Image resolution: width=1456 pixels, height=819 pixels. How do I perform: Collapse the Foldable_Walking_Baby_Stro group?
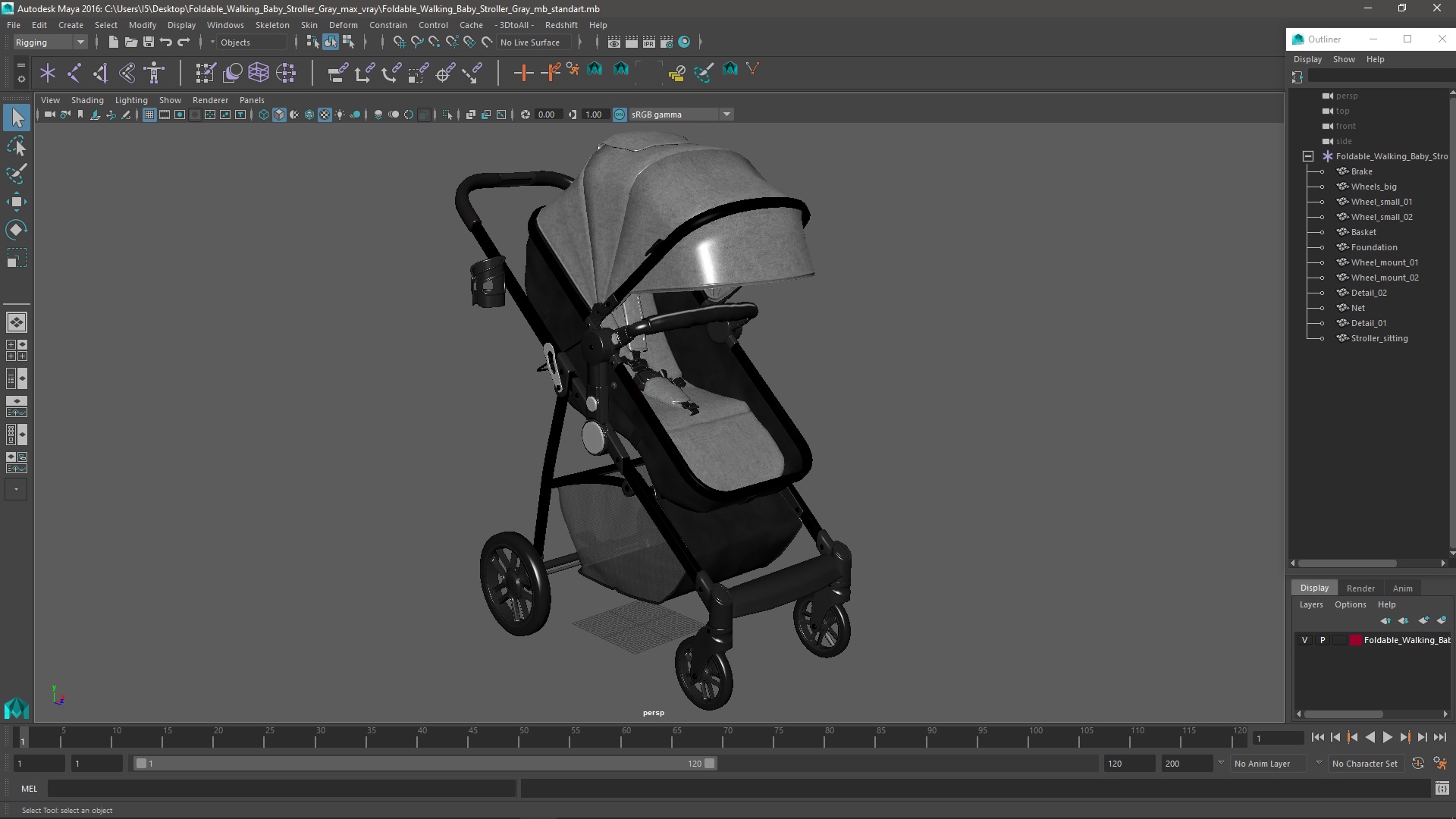click(1308, 156)
